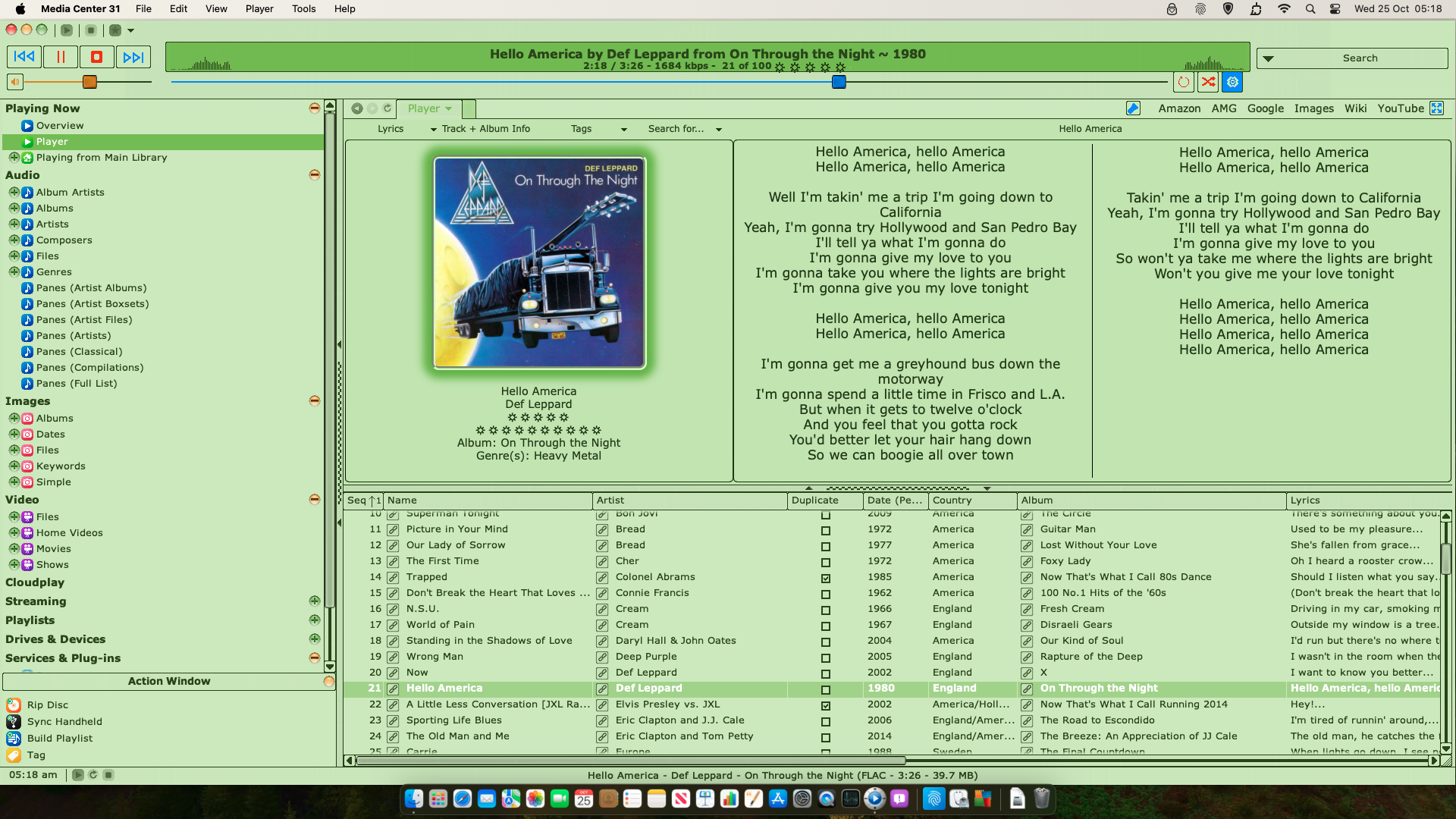Open Google link for track
This screenshot has height=819, width=1456.
(1266, 108)
